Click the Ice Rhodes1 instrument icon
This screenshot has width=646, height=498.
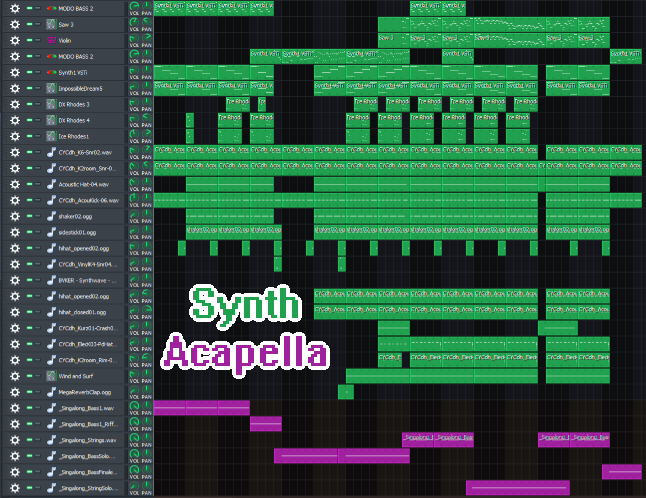tap(51, 136)
